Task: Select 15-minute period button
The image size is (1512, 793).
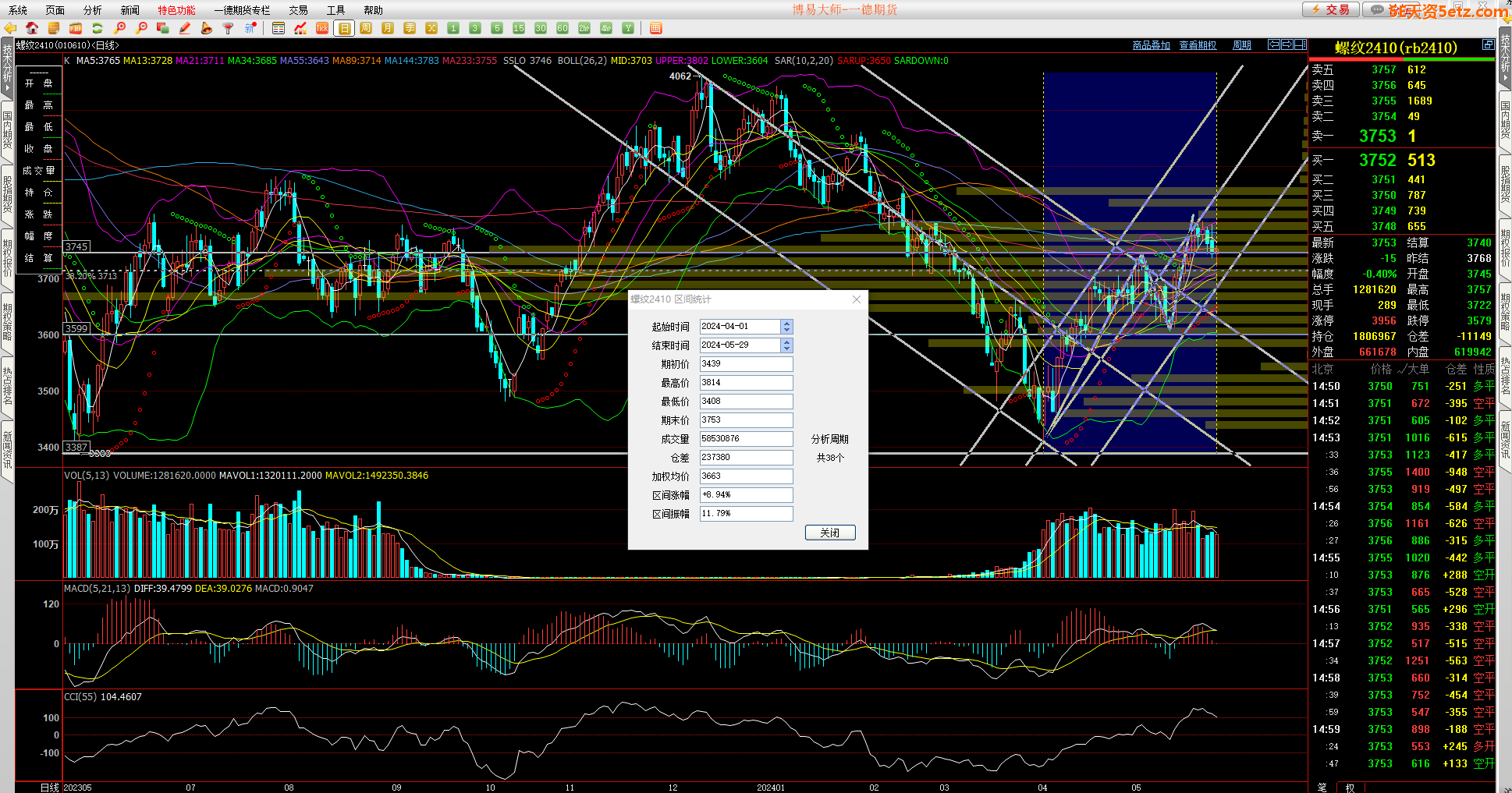Action: click(519, 28)
